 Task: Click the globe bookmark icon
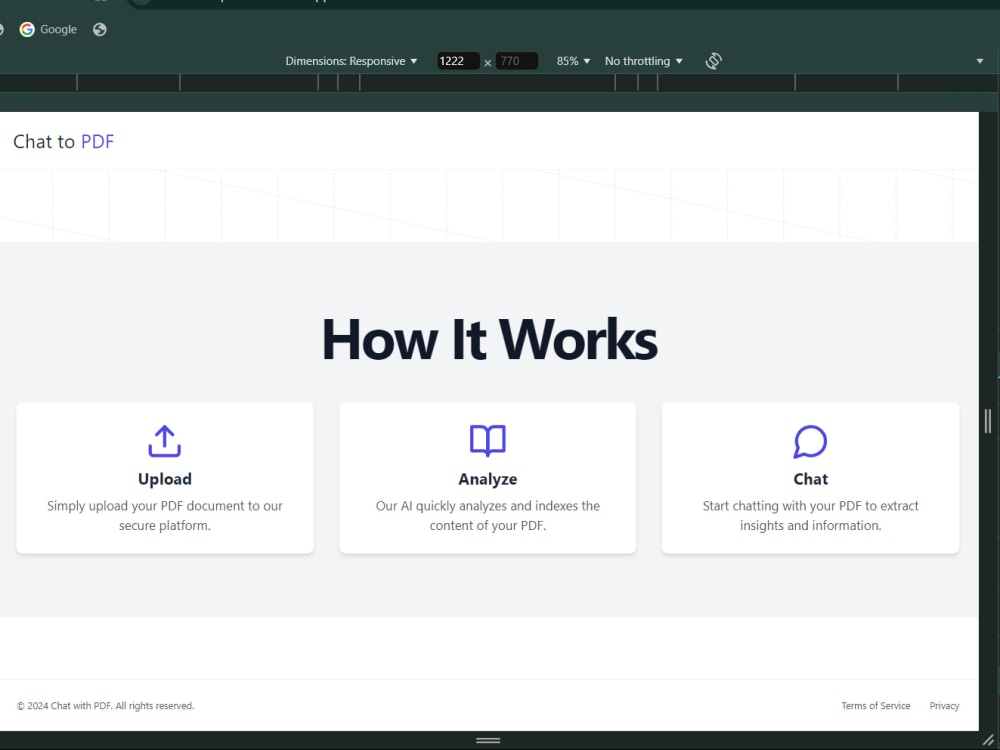pos(99,29)
